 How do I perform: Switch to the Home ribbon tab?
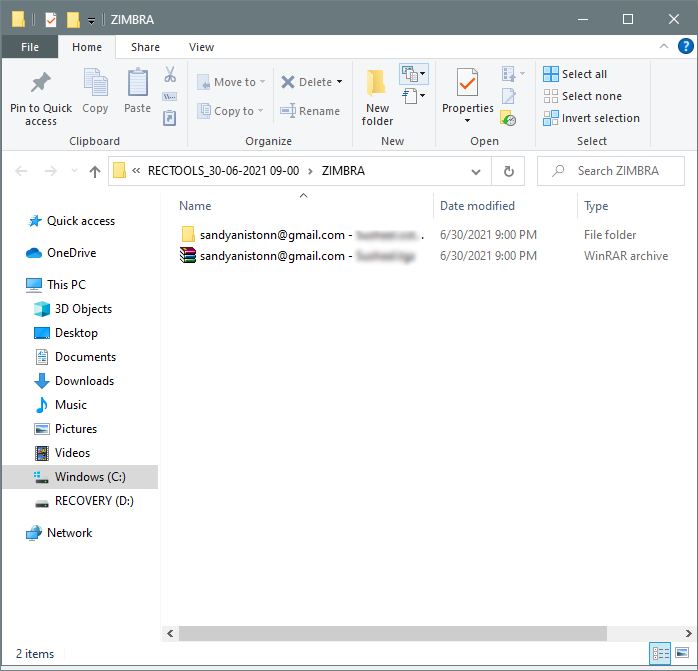point(87,47)
